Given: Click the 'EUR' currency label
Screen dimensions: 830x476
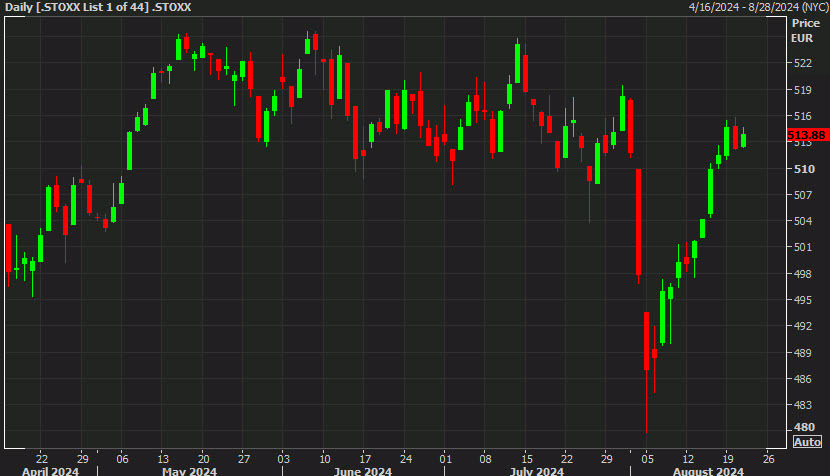Looking at the screenshot, I should pos(802,38).
